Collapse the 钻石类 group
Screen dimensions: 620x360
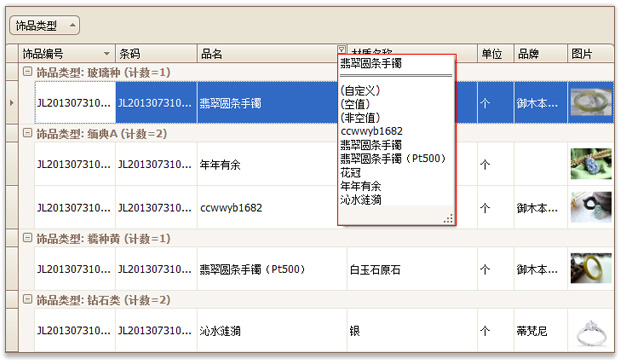pos(27,299)
